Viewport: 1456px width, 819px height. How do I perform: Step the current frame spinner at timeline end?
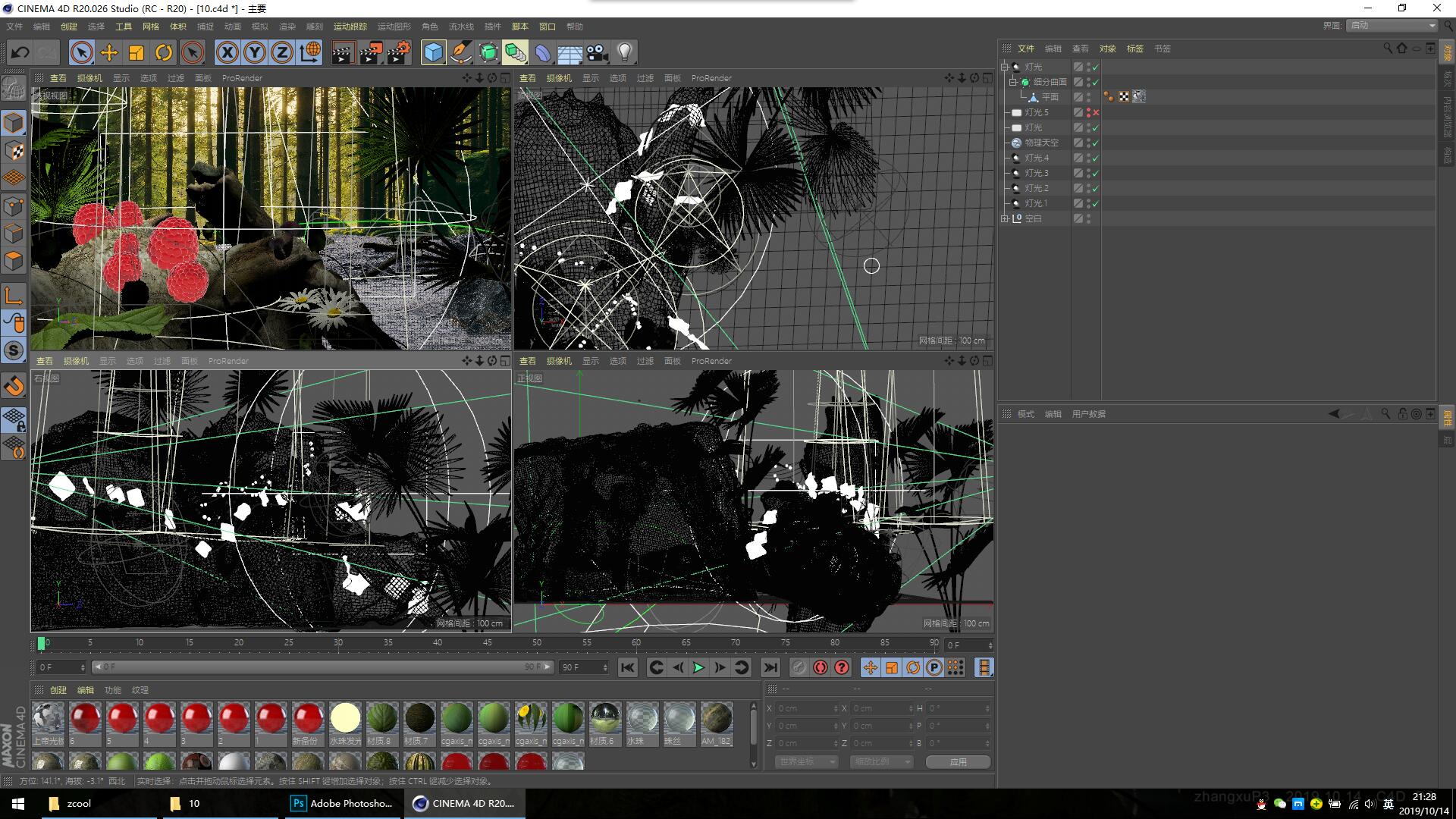click(x=990, y=645)
